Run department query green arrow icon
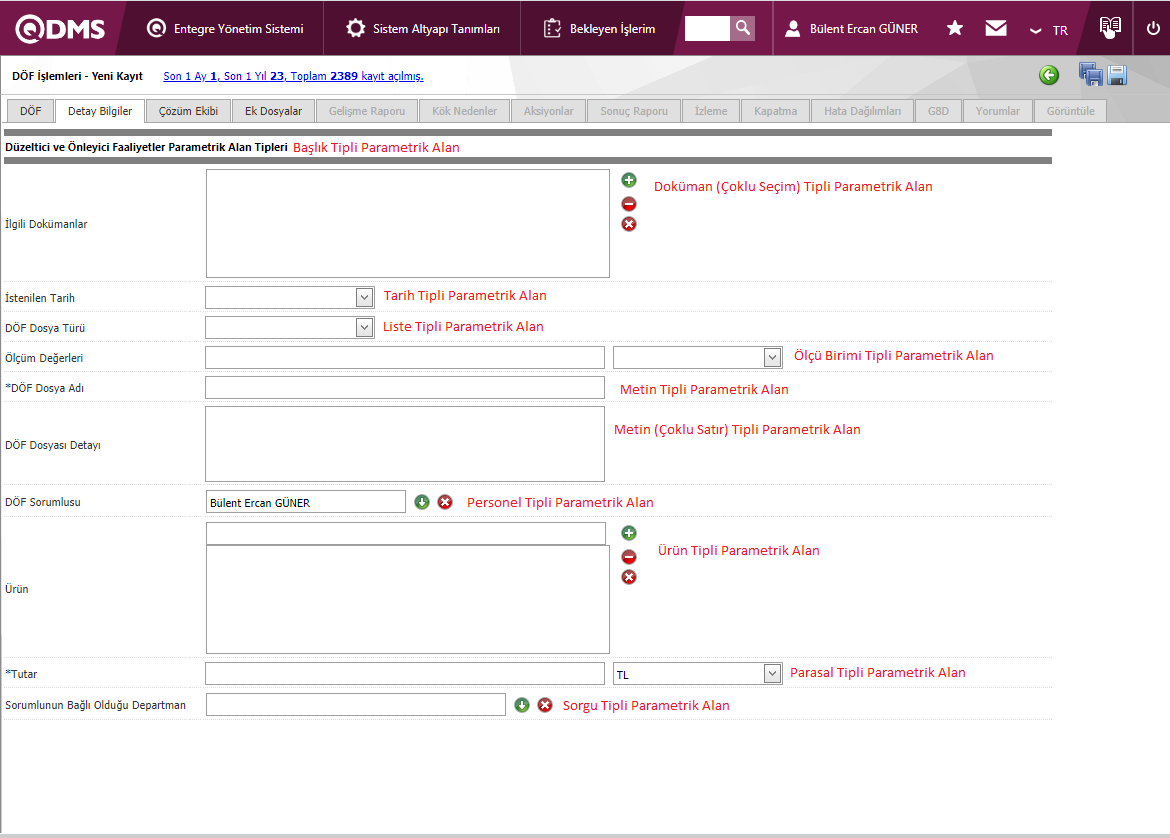The height and width of the screenshot is (838, 1170). (x=522, y=704)
